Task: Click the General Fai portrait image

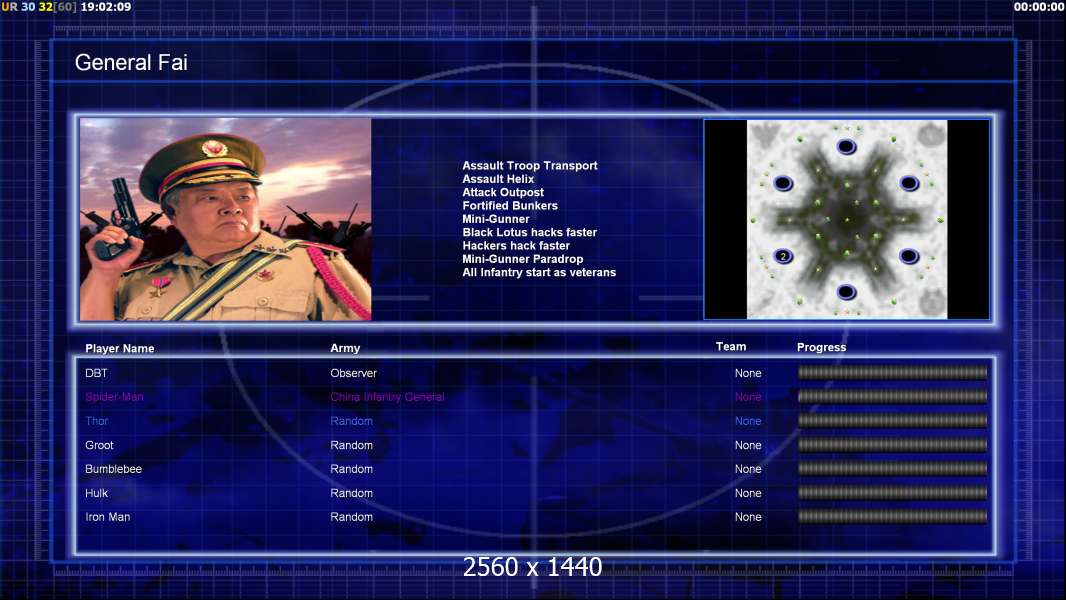Action: (225, 219)
